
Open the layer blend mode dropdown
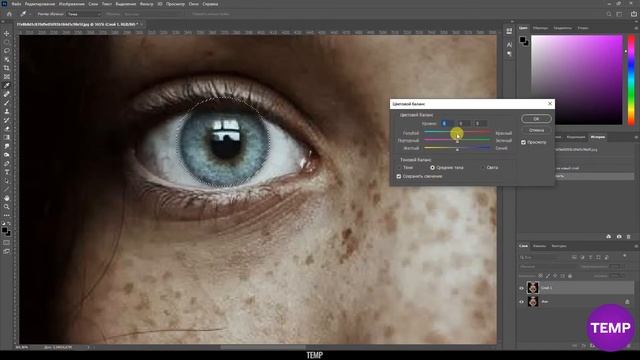click(547, 267)
